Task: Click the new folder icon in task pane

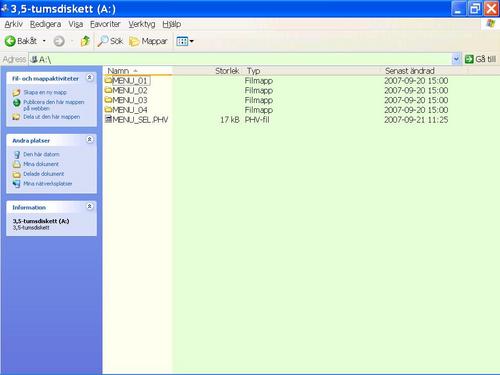Action: point(16,93)
